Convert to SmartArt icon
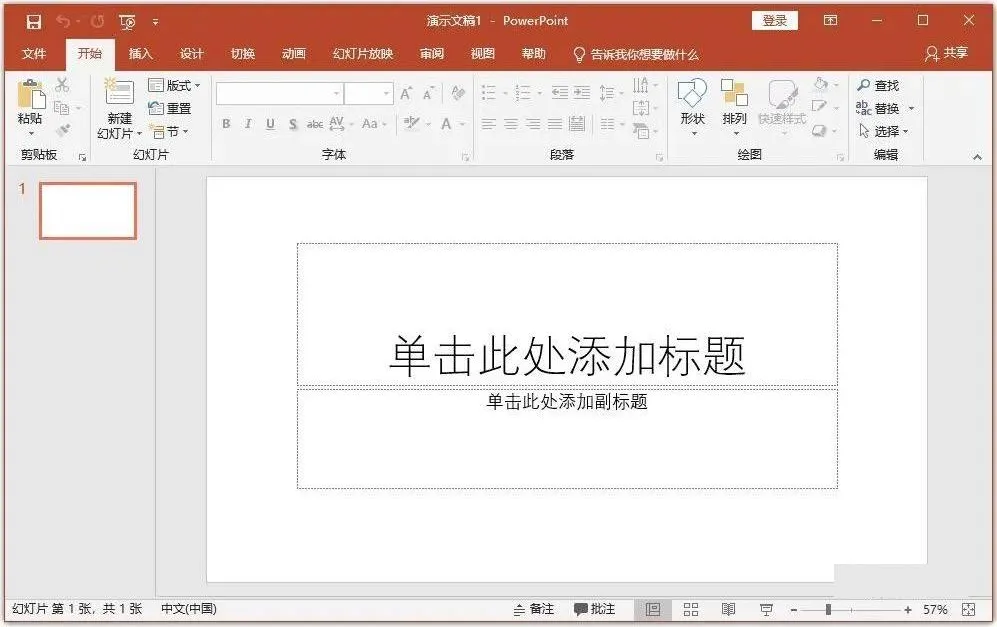Viewport: 997px width, 627px height. (641, 131)
